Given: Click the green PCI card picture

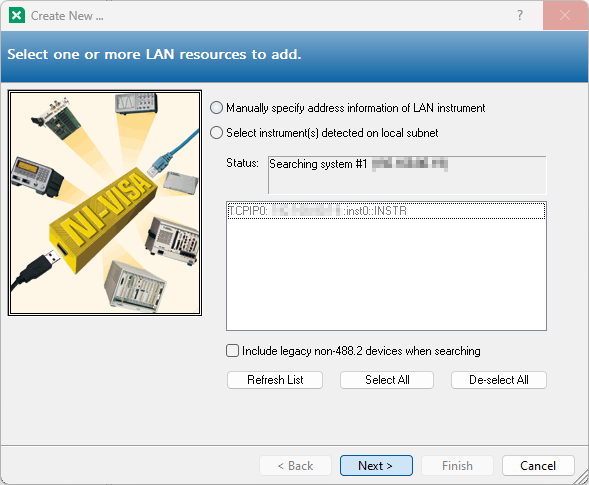Looking at the screenshot, I should [x=56, y=118].
